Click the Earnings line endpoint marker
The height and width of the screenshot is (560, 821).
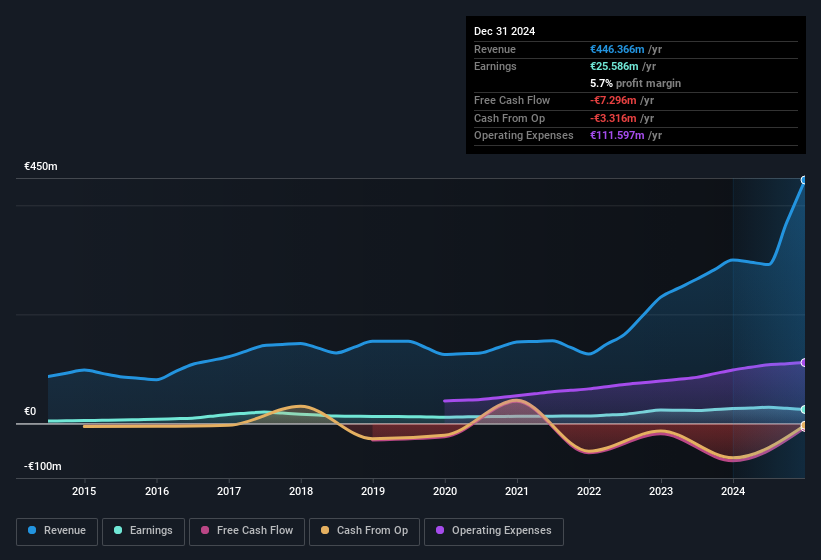coord(804,410)
